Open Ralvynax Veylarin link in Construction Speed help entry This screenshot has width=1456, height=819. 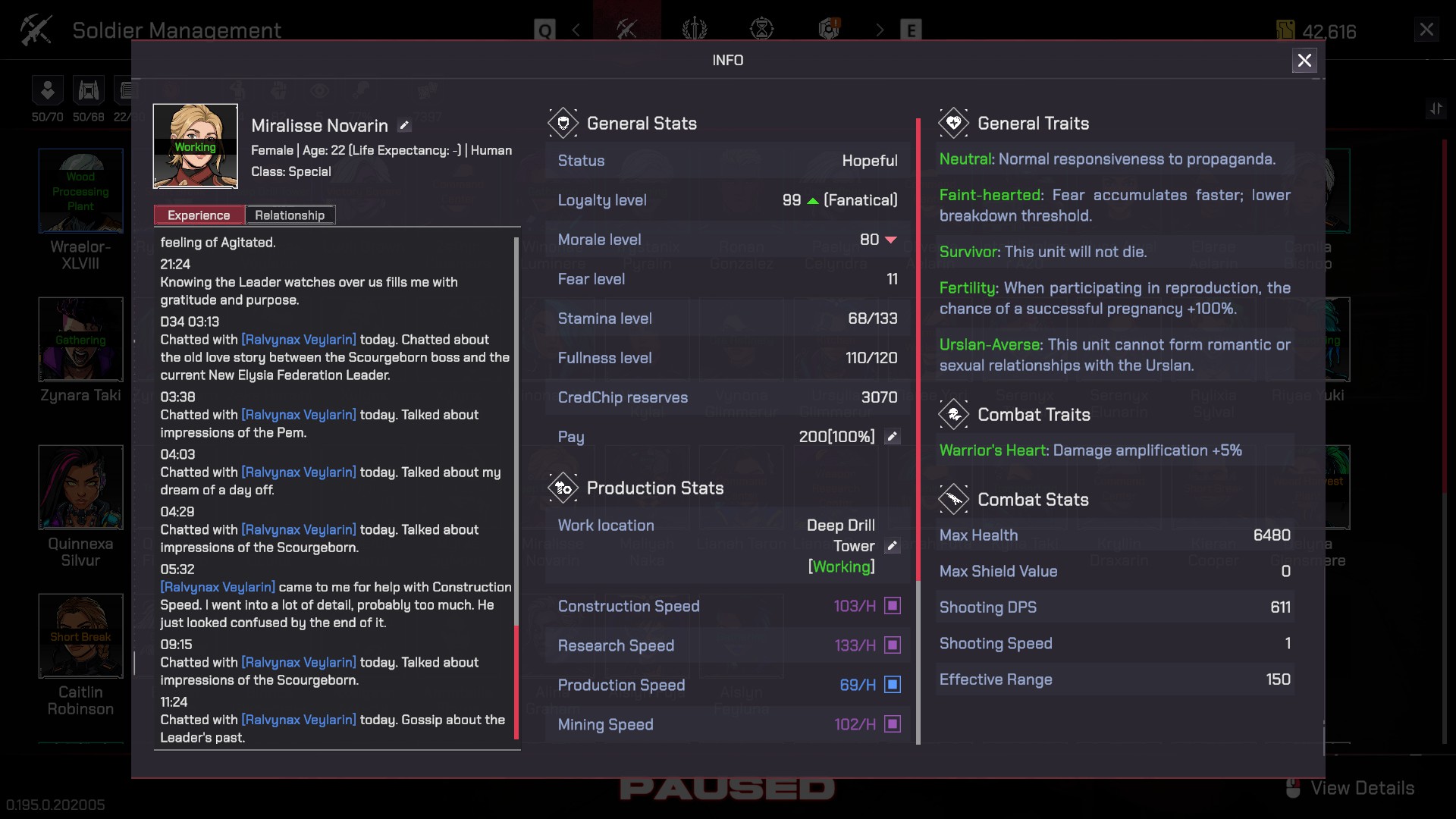[218, 587]
